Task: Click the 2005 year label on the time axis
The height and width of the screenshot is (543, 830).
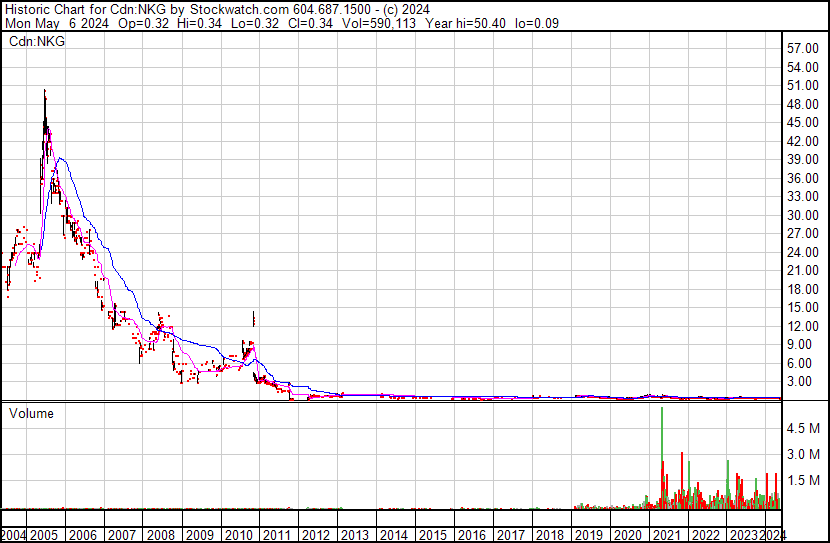Action: click(x=43, y=535)
